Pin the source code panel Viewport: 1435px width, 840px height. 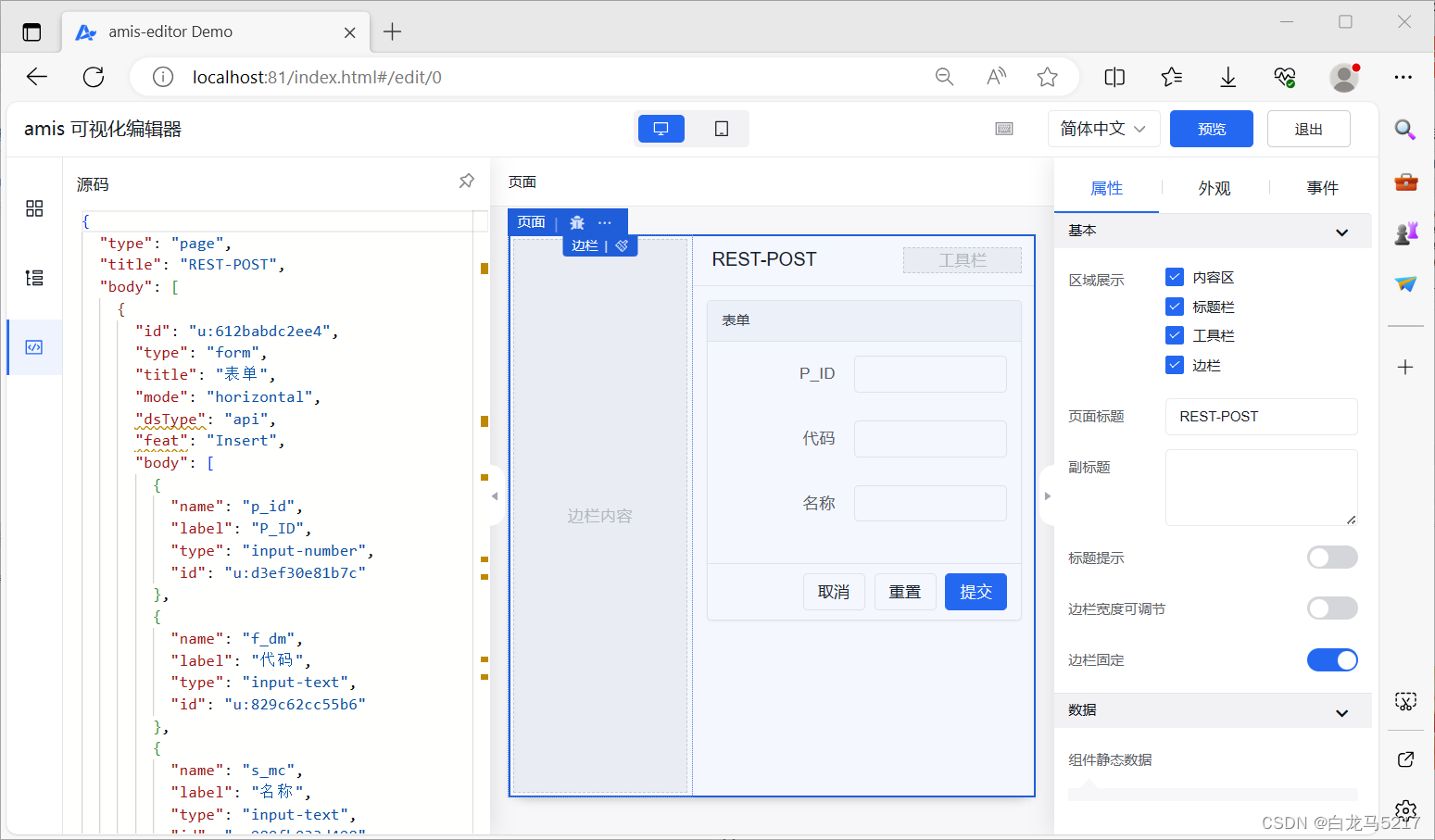click(x=467, y=181)
